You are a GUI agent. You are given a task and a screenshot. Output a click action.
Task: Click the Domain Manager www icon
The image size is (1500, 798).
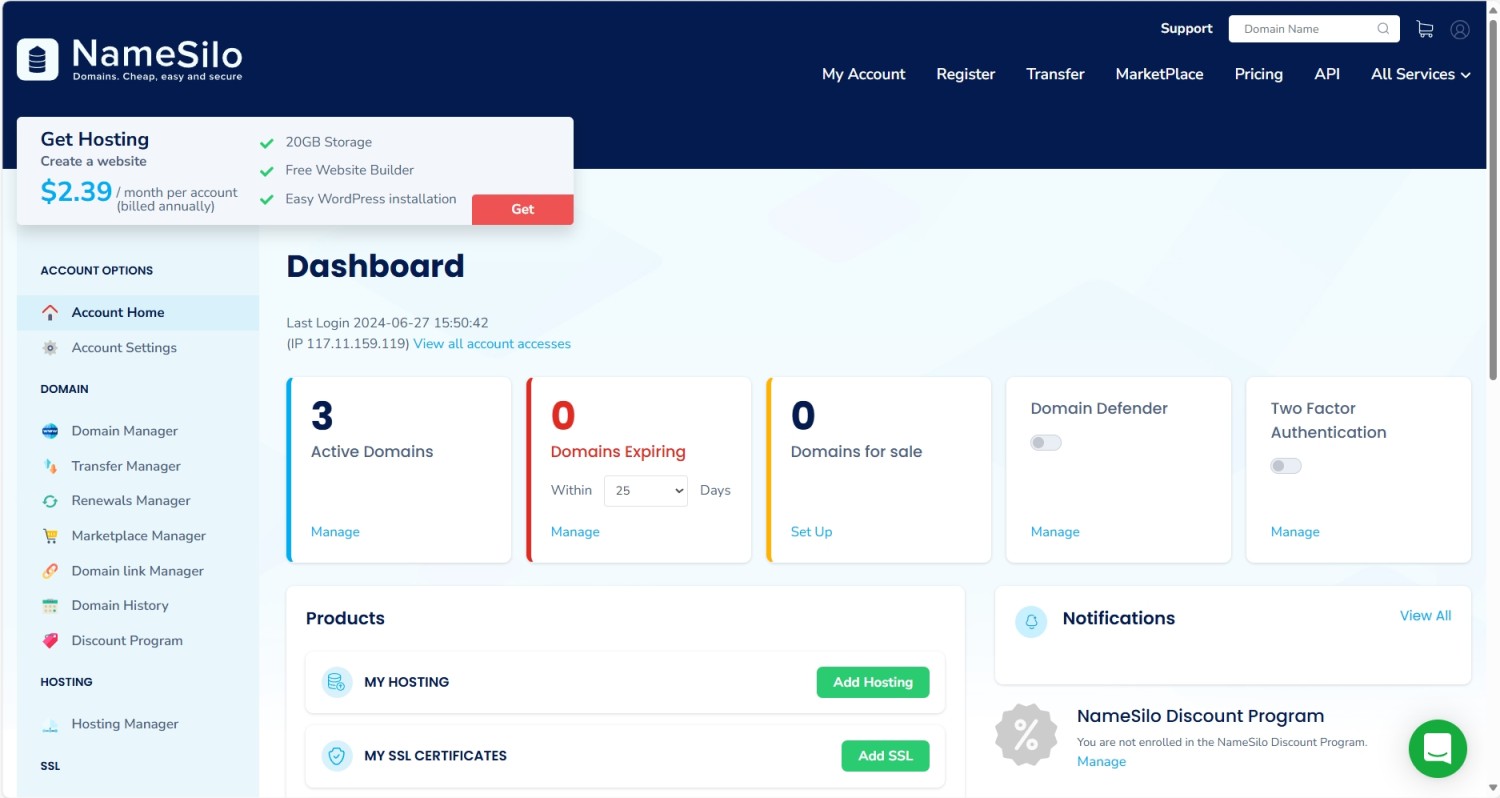(50, 431)
